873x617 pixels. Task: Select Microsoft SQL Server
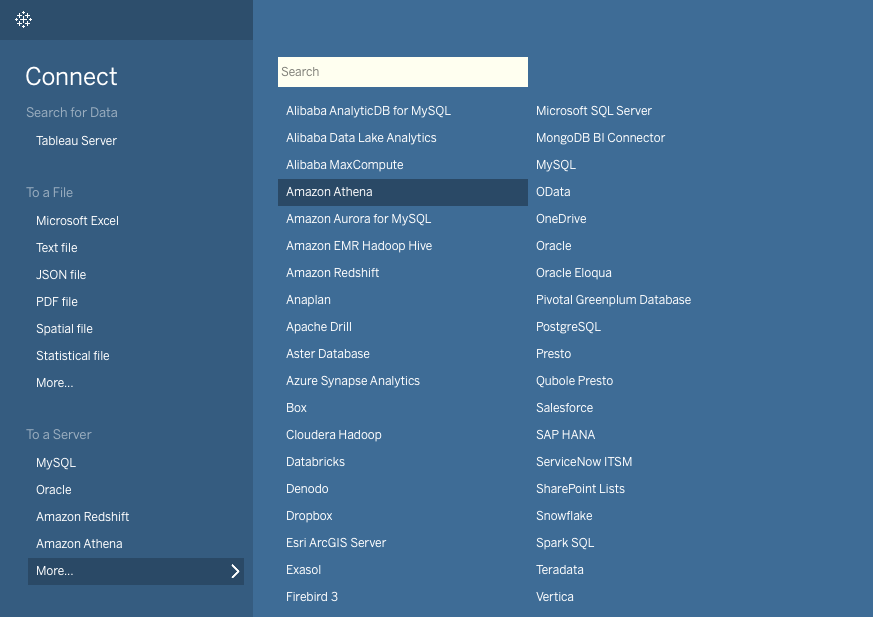point(594,111)
